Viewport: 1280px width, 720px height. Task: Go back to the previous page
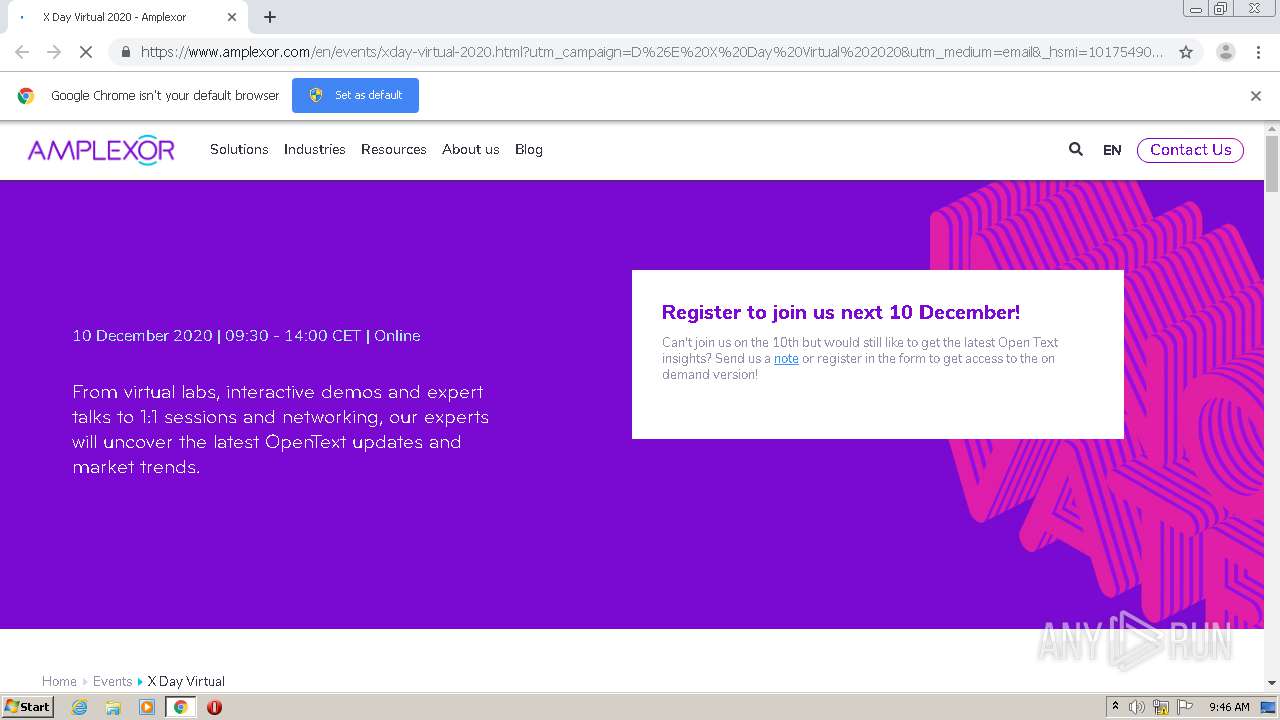(x=22, y=52)
